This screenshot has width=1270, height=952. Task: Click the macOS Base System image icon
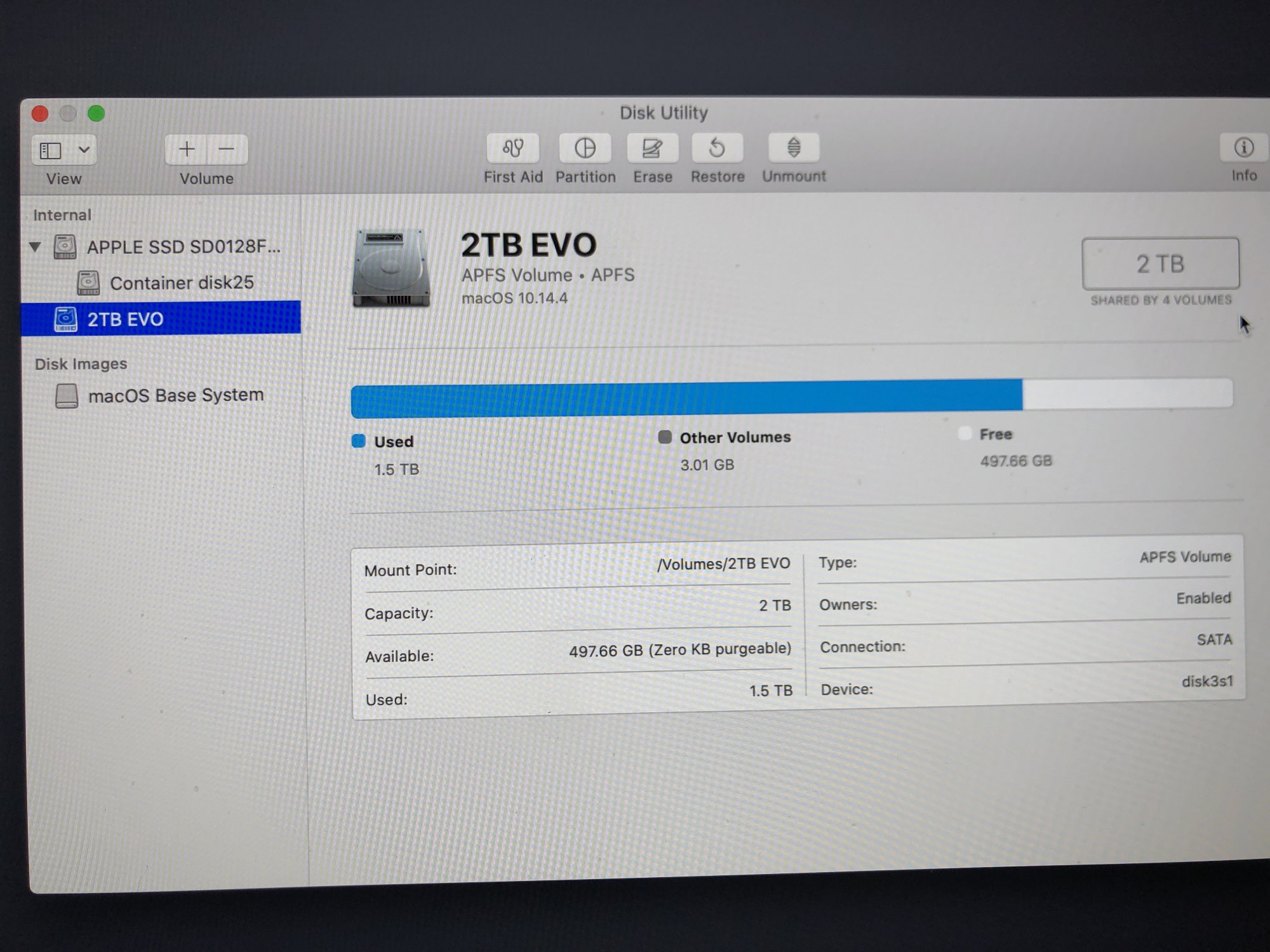67,396
